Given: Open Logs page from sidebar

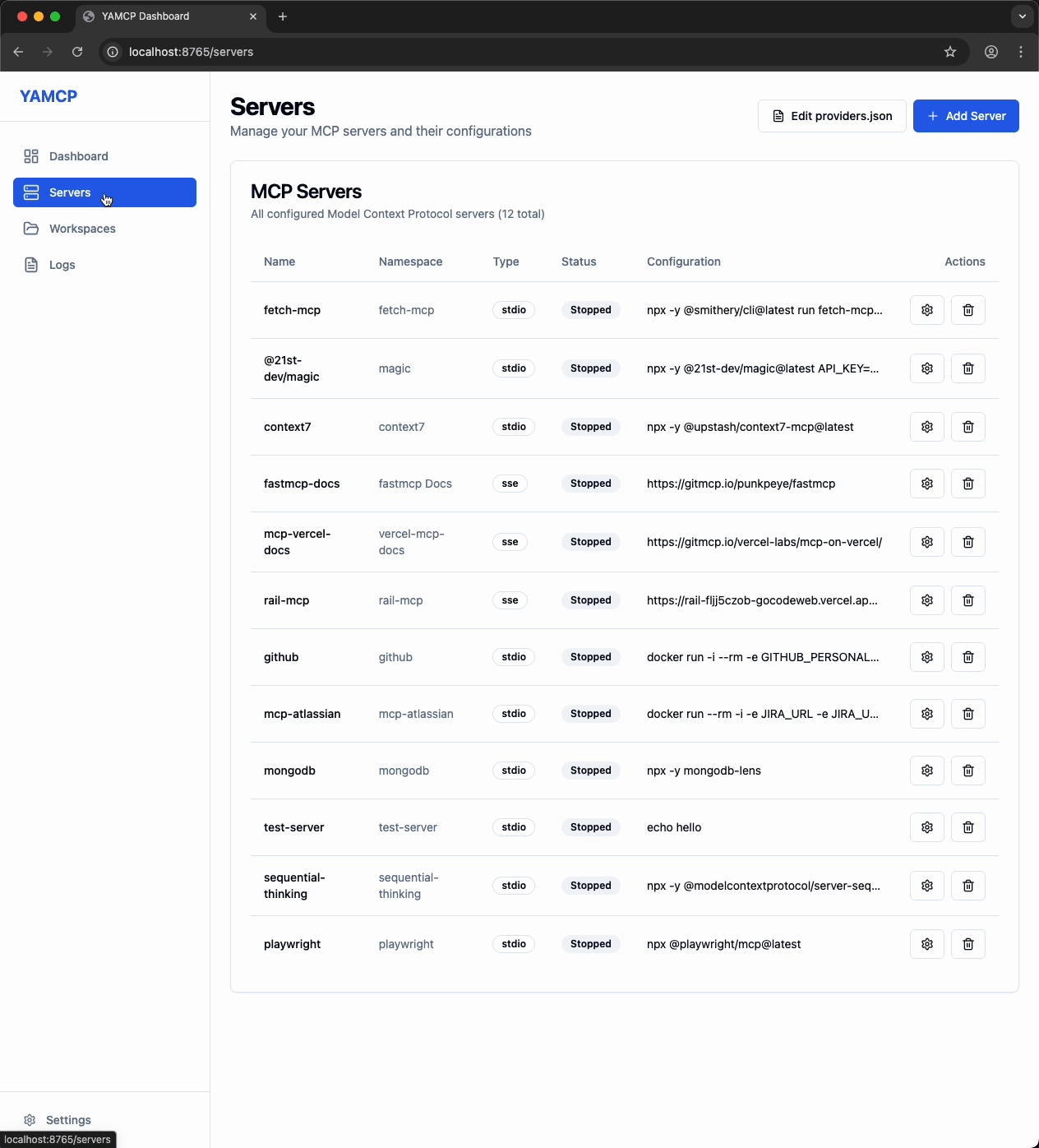Looking at the screenshot, I should (104, 265).
